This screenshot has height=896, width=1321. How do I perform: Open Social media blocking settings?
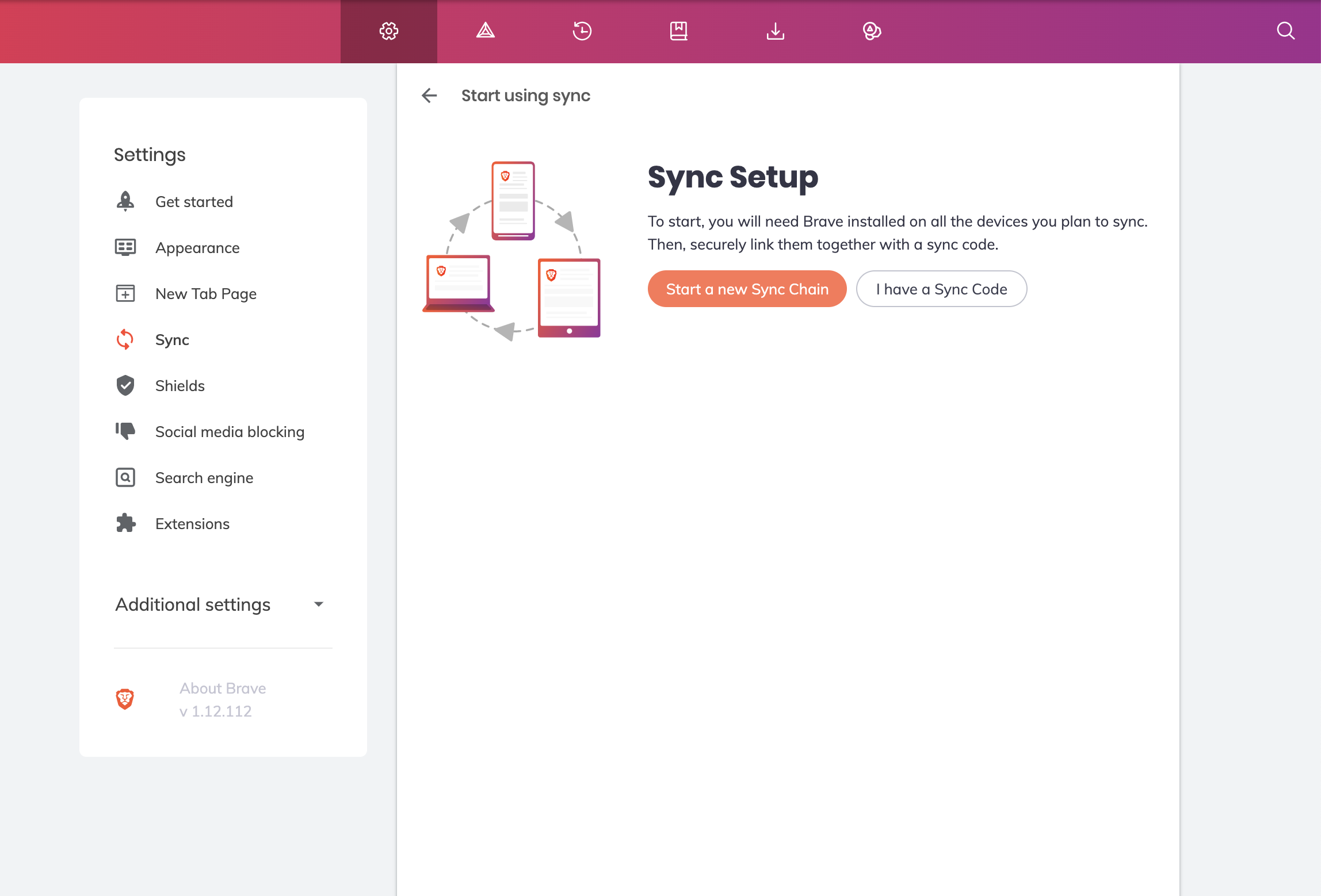tap(230, 432)
